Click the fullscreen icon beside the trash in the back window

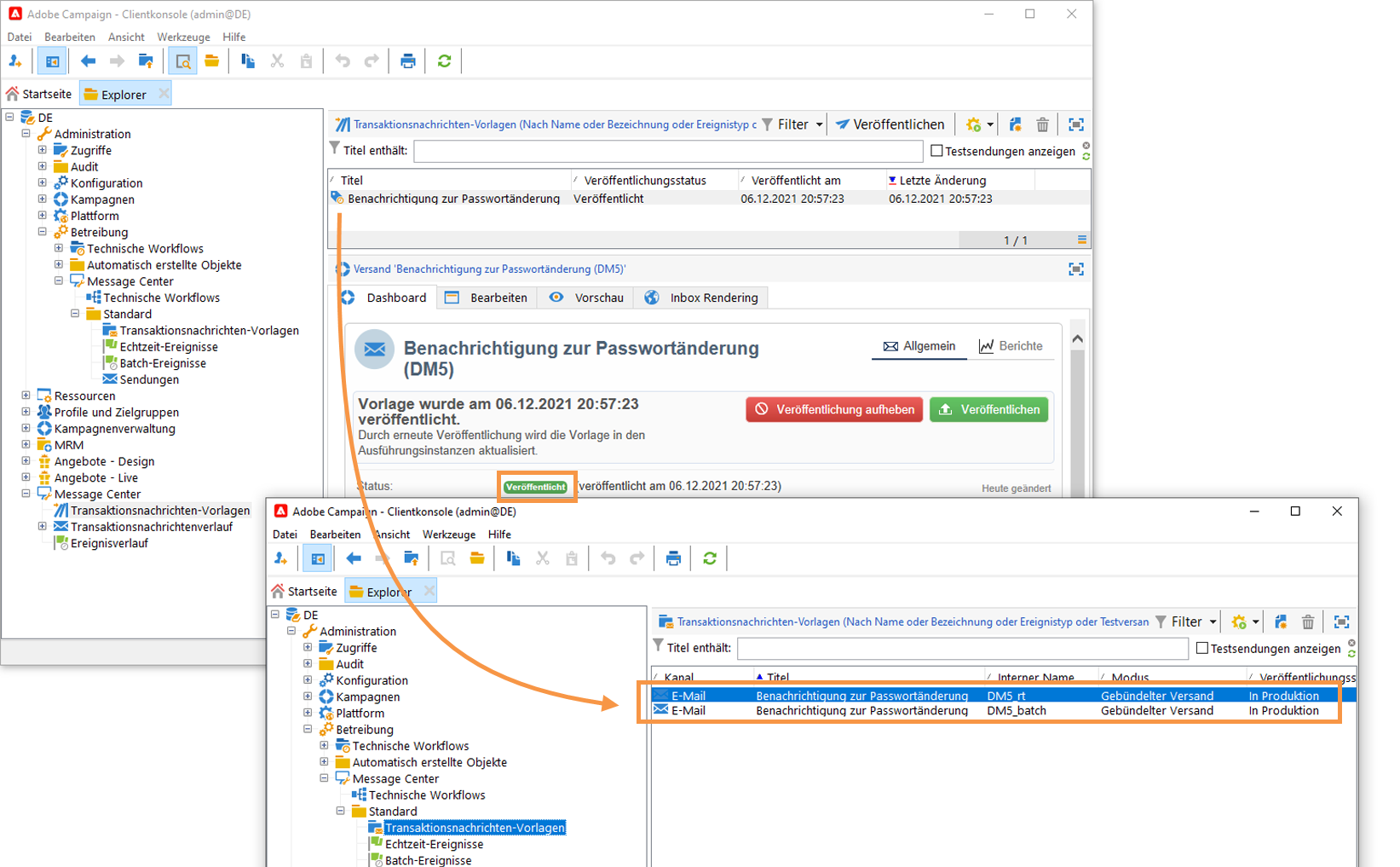point(1076,125)
